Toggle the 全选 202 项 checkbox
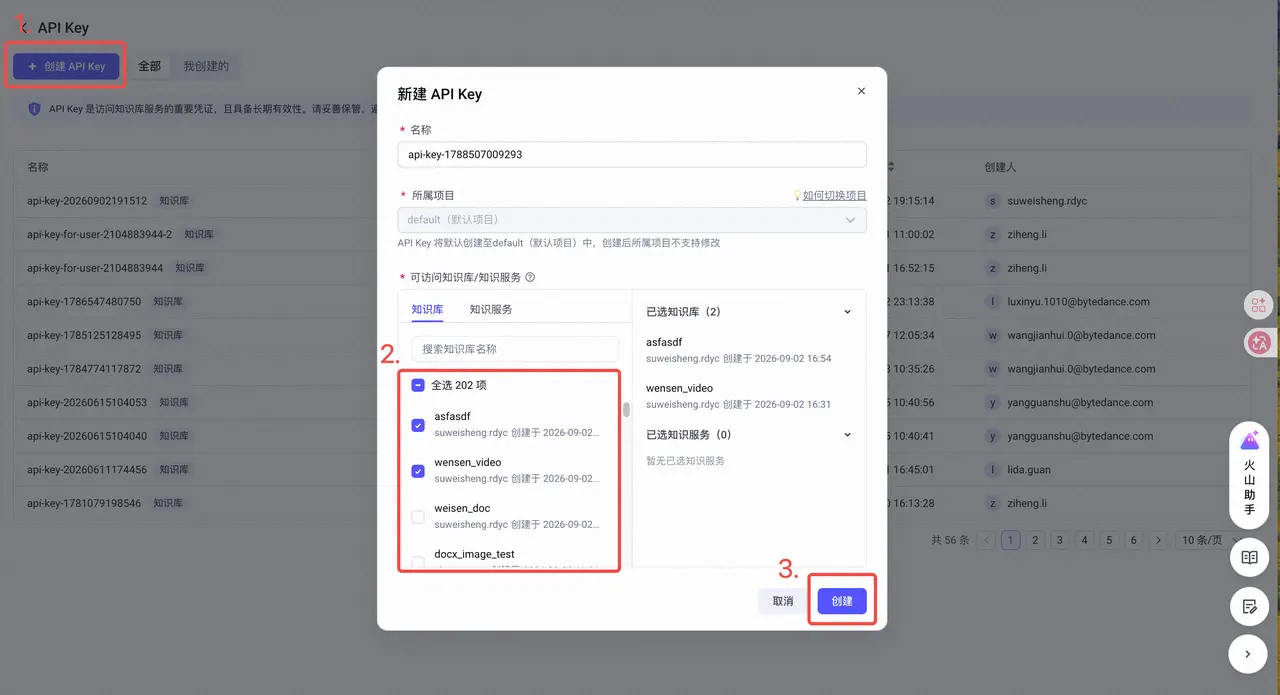Image resolution: width=1280 pixels, height=695 pixels. 418,385
